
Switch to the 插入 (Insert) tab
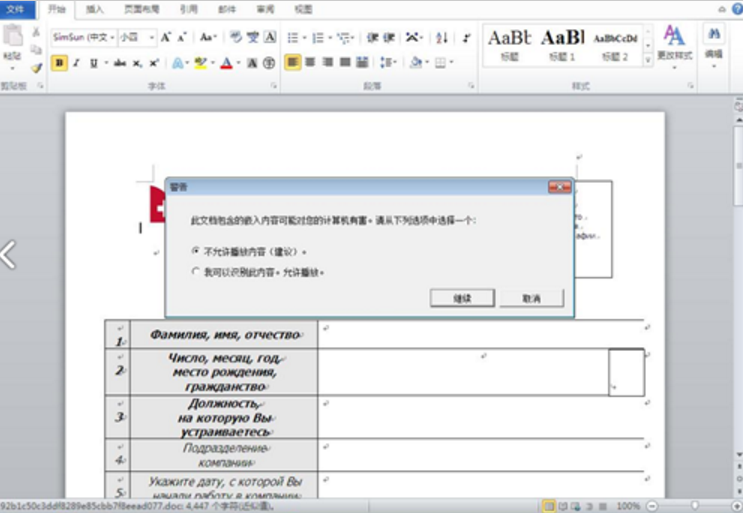click(x=94, y=9)
